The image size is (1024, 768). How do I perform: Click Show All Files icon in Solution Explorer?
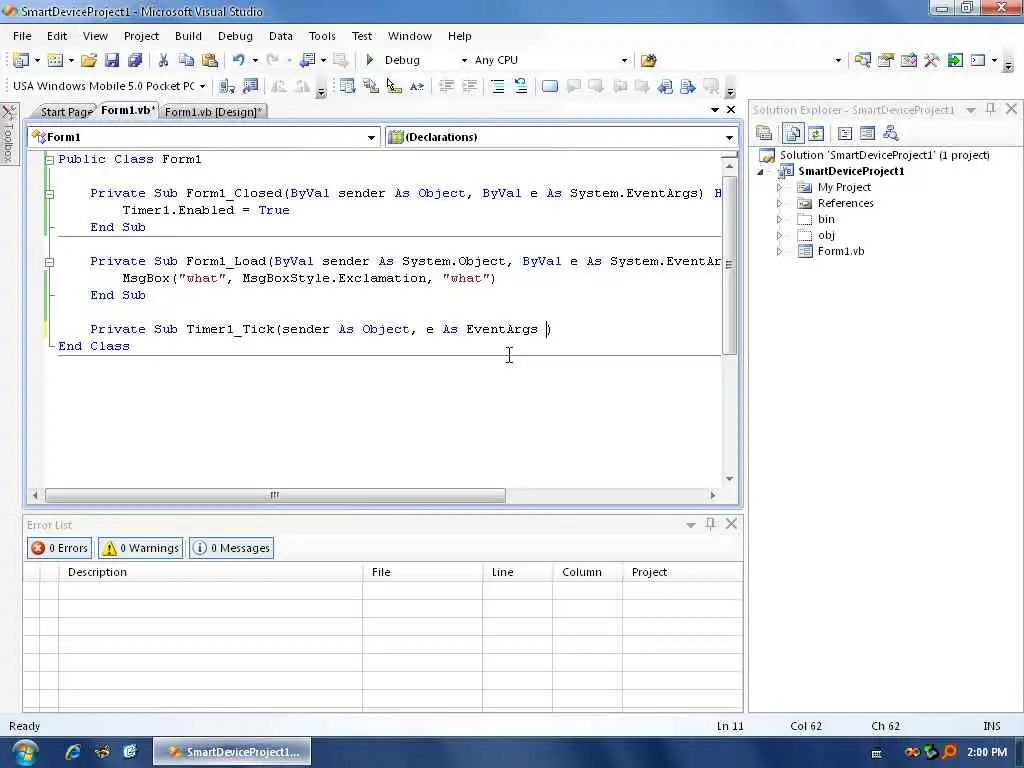point(793,134)
